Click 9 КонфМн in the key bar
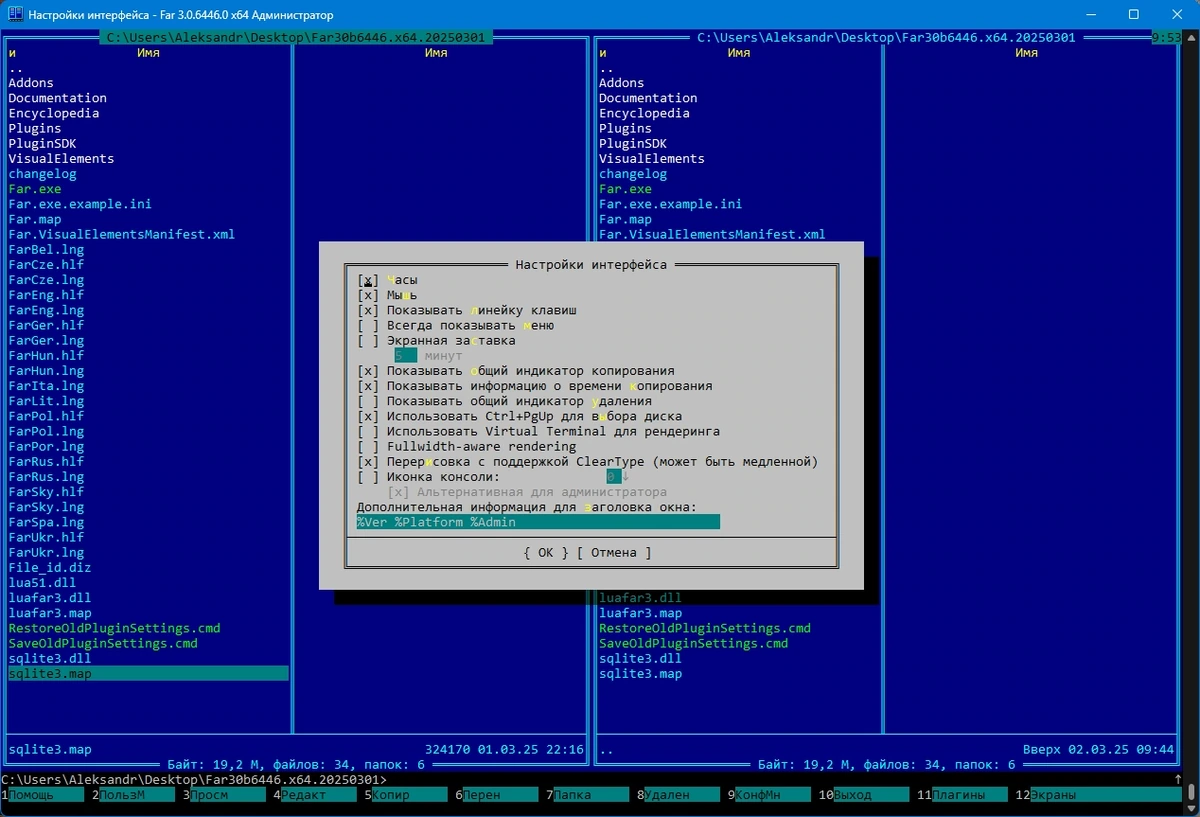This screenshot has width=1200, height=817. [x=769, y=795]
